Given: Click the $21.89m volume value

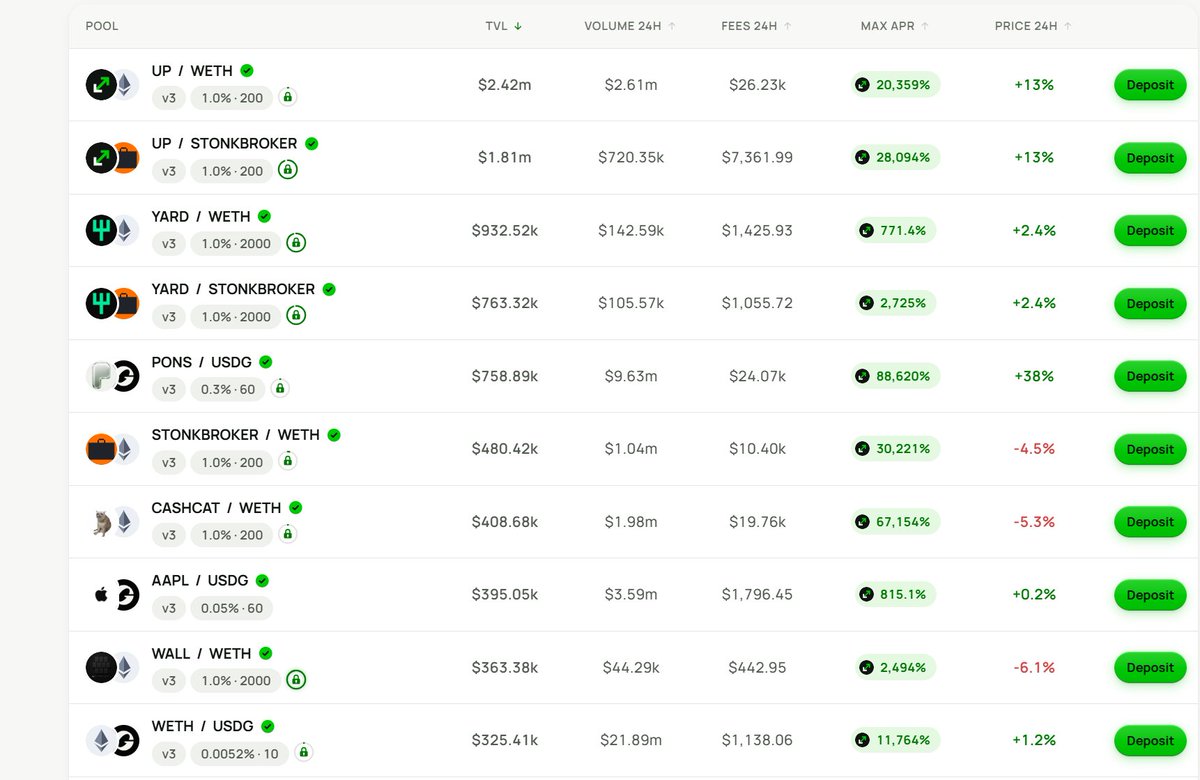Looking at the screenshot, I should [631, 741].
